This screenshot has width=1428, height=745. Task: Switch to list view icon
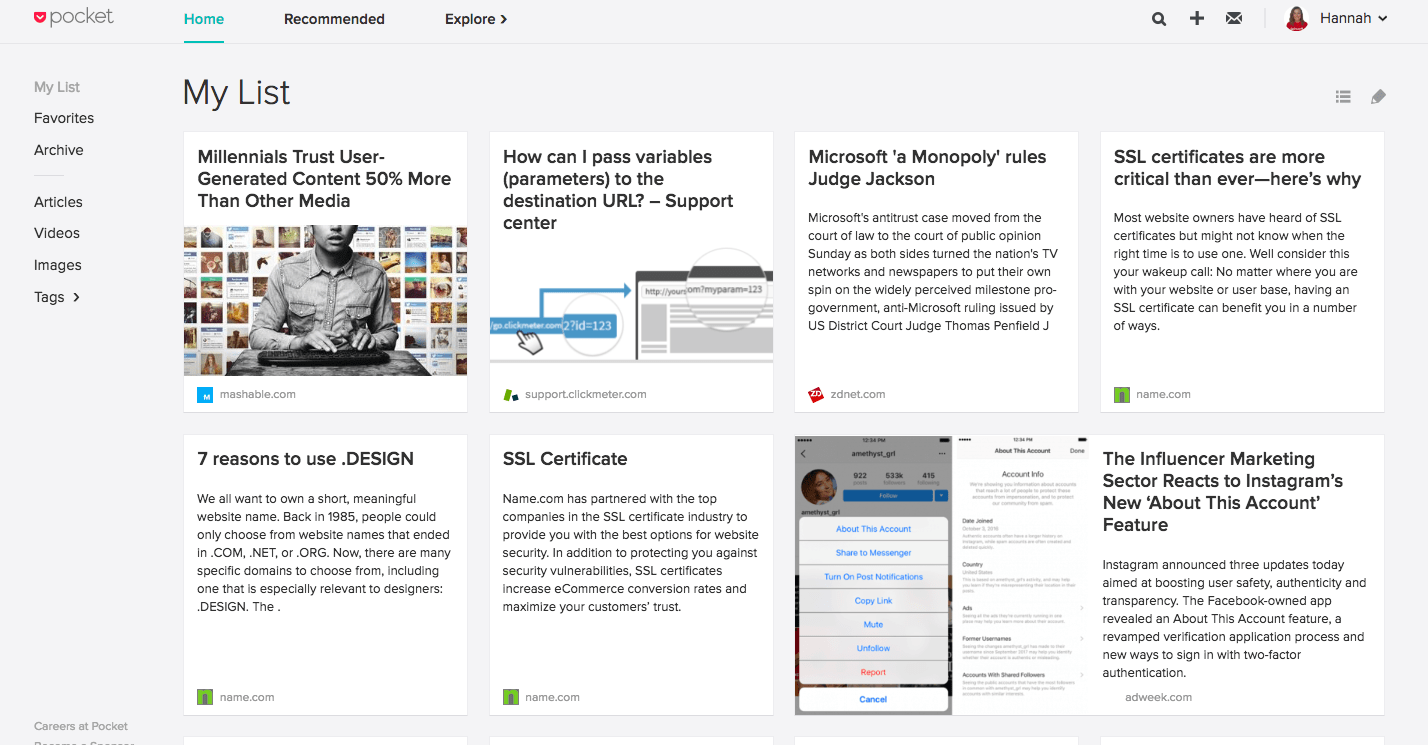coord(1343,97)
